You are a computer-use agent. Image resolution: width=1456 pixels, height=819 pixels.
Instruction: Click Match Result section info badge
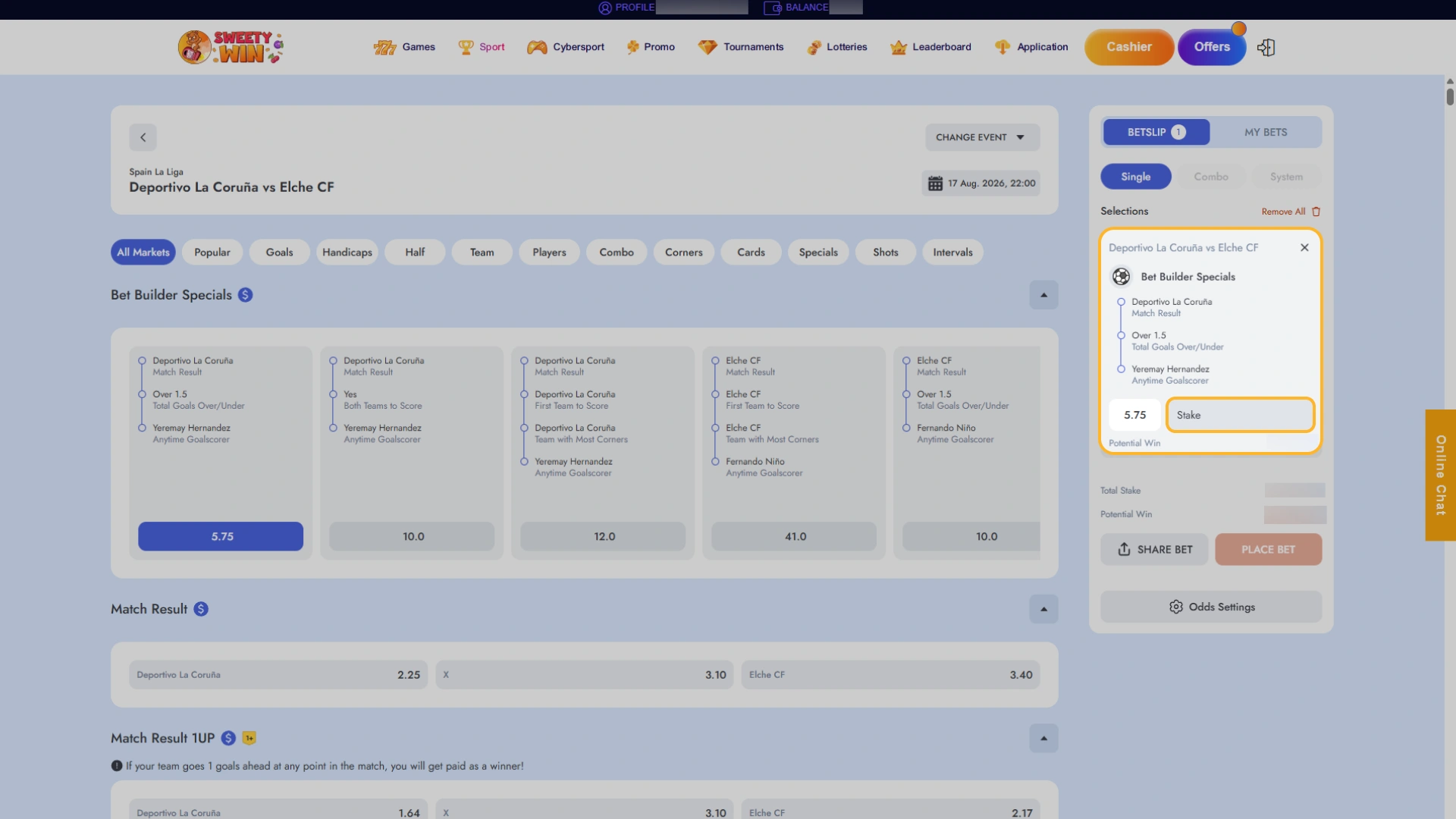click(201, 609)
